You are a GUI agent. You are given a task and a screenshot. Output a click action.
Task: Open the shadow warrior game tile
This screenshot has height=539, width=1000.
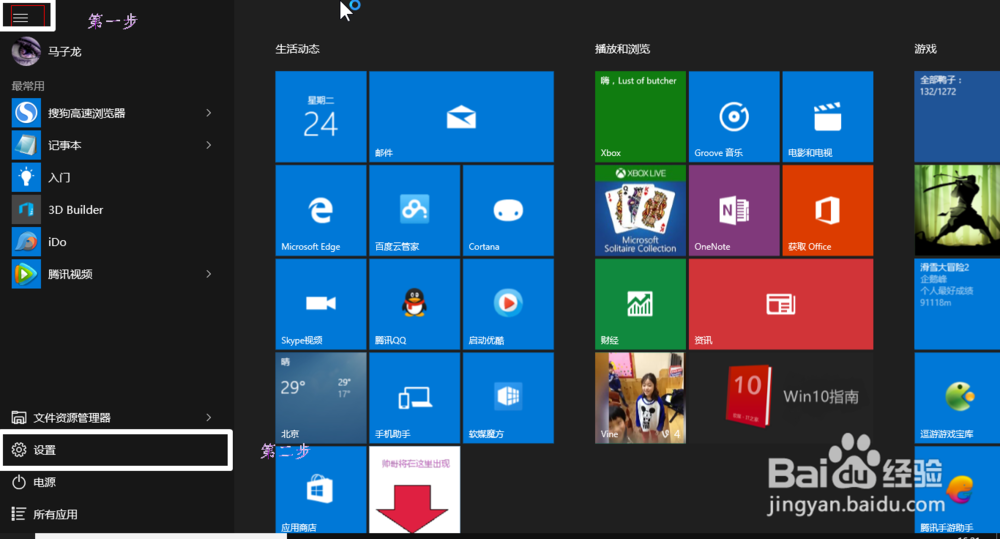pos(957,210)
